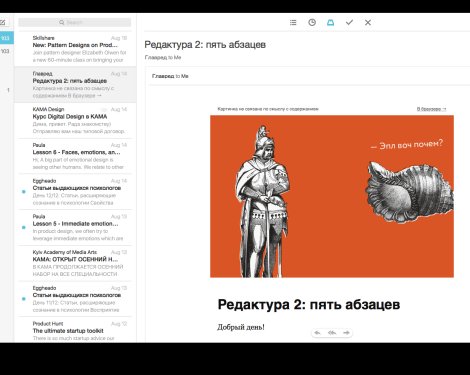Click unread dot on Eggheado Aug 13 email
Image resolution: width=470 pixels, height=375 pixels.
[24, 299]
